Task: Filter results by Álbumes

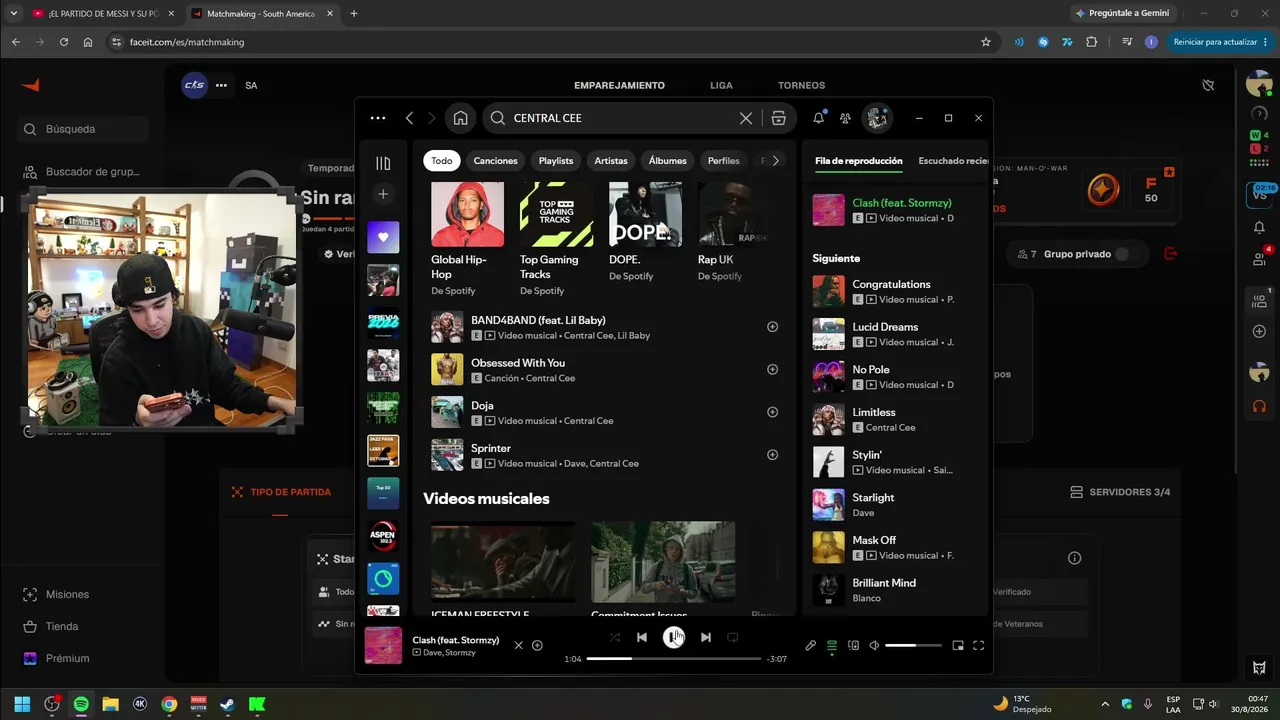Action: tap(667, 161)
